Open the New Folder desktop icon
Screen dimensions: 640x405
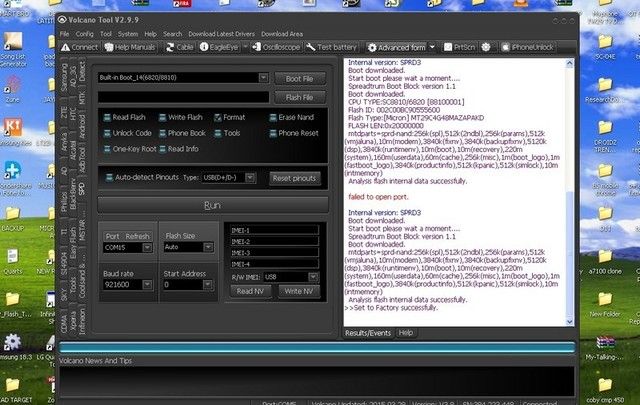(x=605, y=305)
